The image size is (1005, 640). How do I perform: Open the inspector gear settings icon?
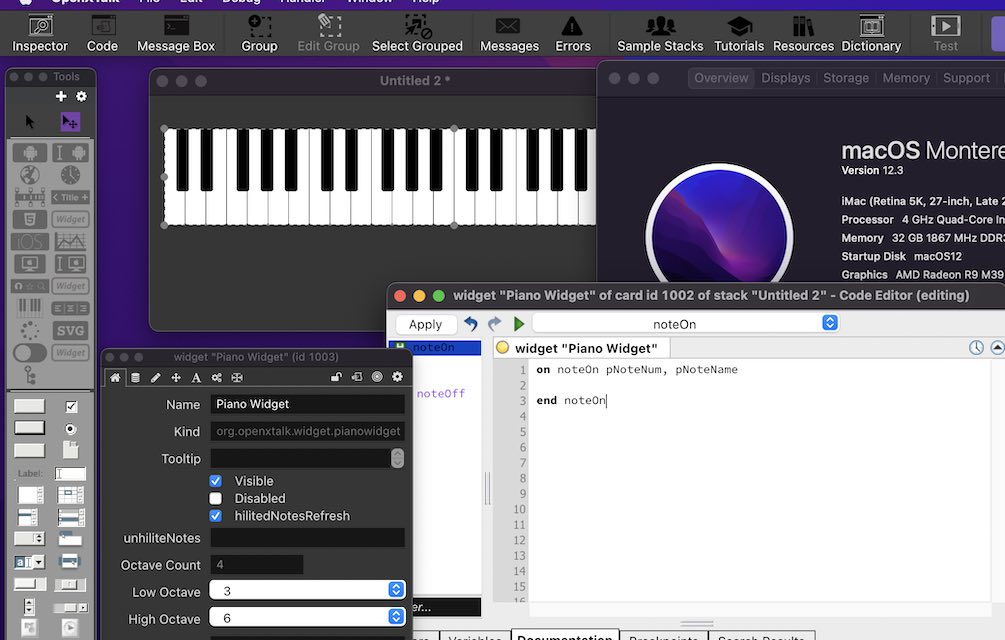pos(397,377)
